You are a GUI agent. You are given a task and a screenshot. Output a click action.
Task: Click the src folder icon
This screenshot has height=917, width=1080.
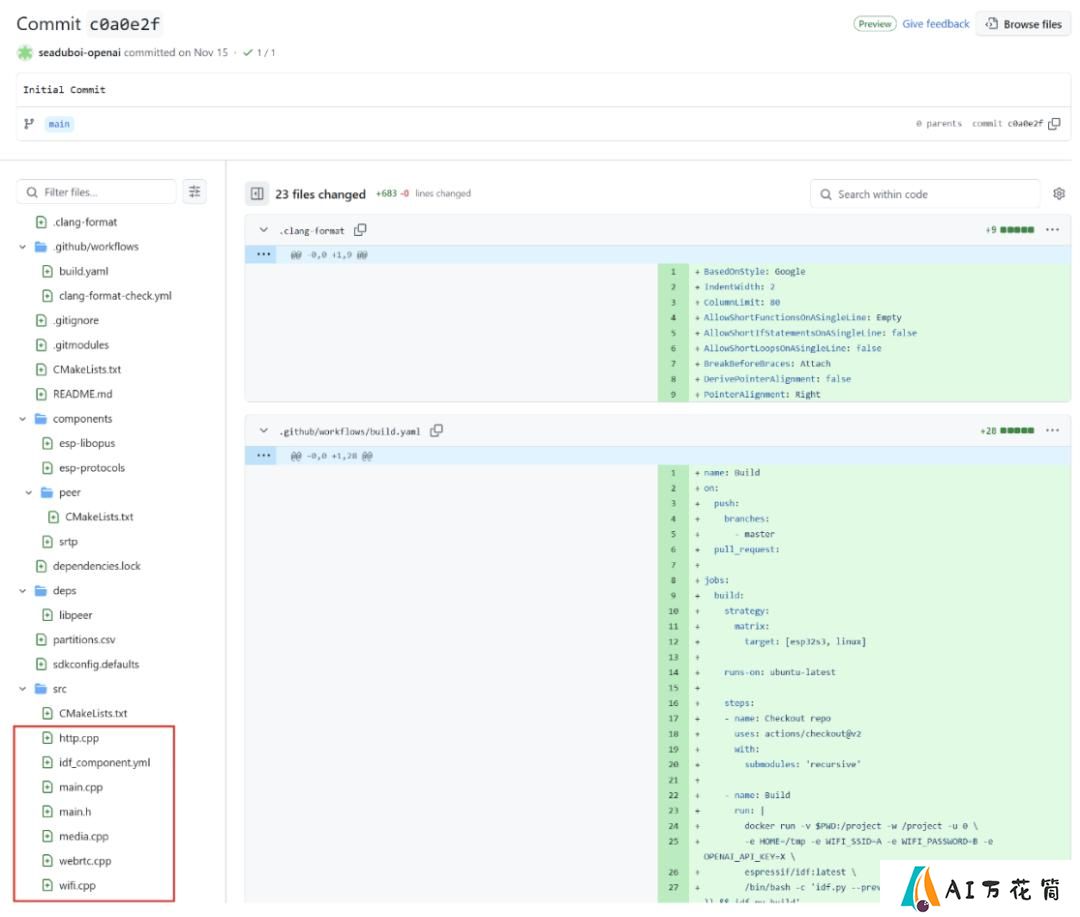pyautogui.click(x=41, y=689)
